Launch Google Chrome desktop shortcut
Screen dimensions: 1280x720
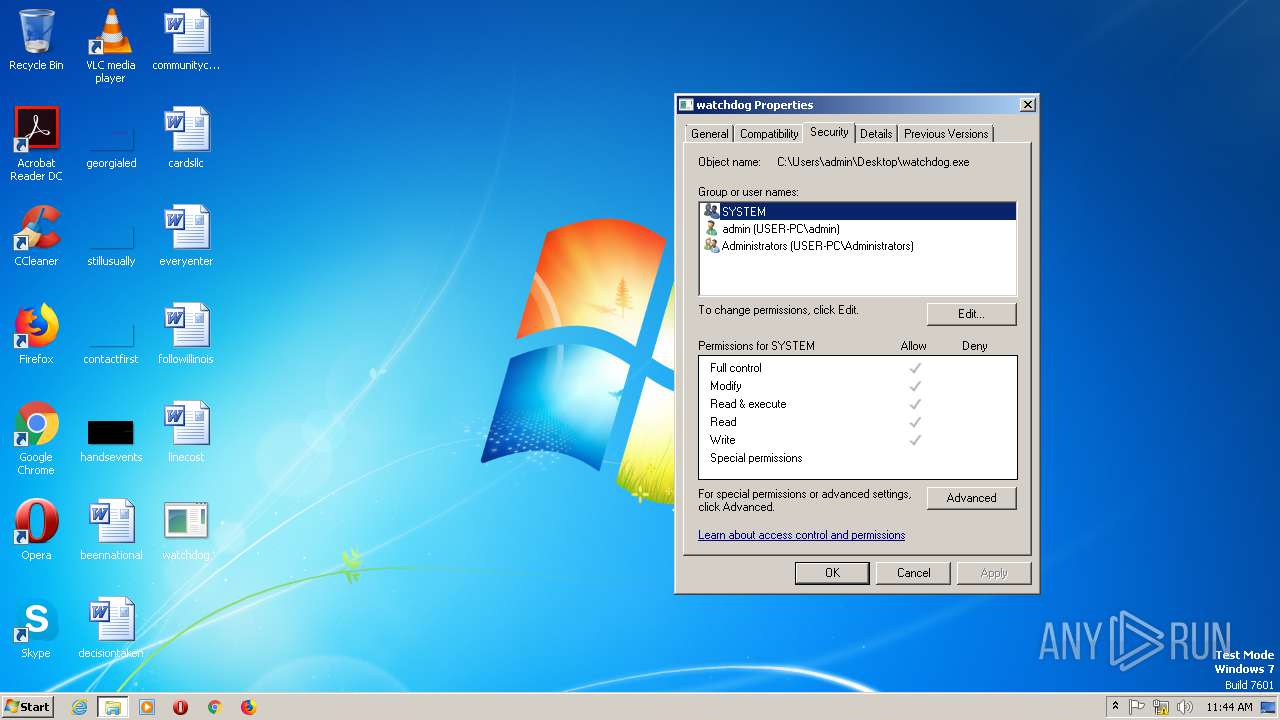tap(36, 438)
